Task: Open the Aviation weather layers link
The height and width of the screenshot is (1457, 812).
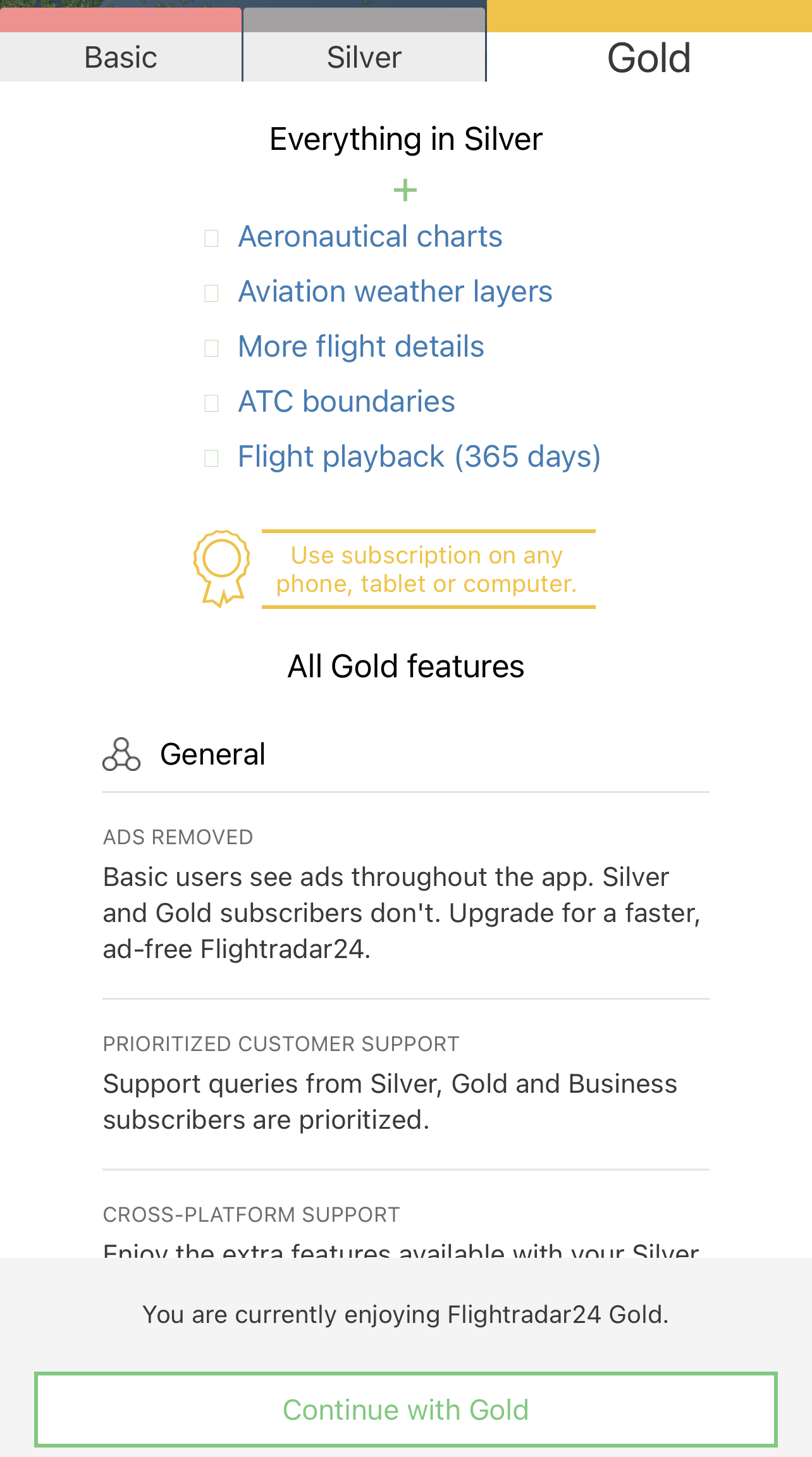Action: pos(395,292)
